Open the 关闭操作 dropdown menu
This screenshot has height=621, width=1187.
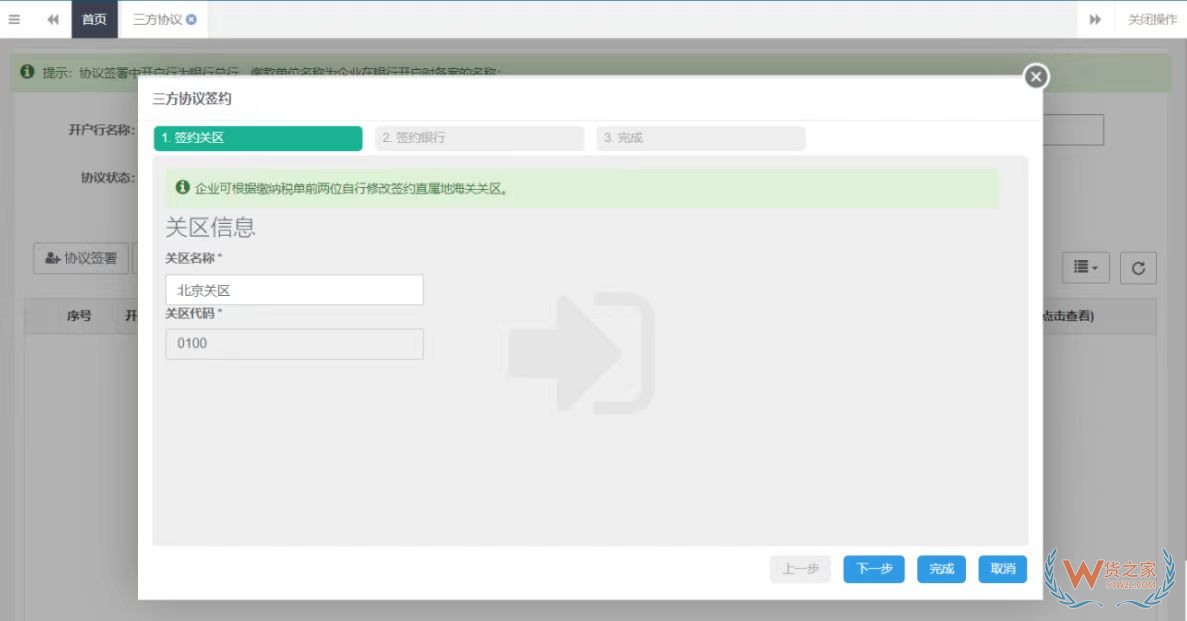pyautogui.click(x=1152, y=19)
